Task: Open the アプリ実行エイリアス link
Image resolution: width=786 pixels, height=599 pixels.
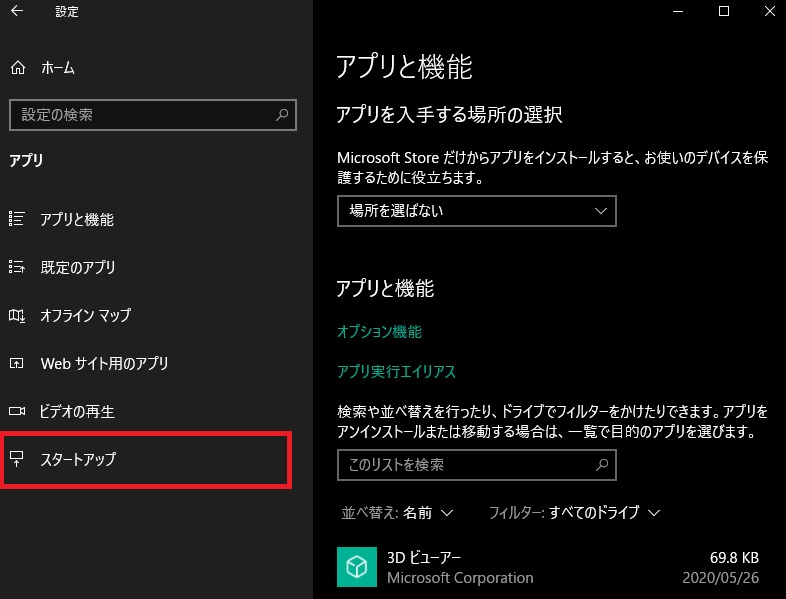Action: (397, 371)
